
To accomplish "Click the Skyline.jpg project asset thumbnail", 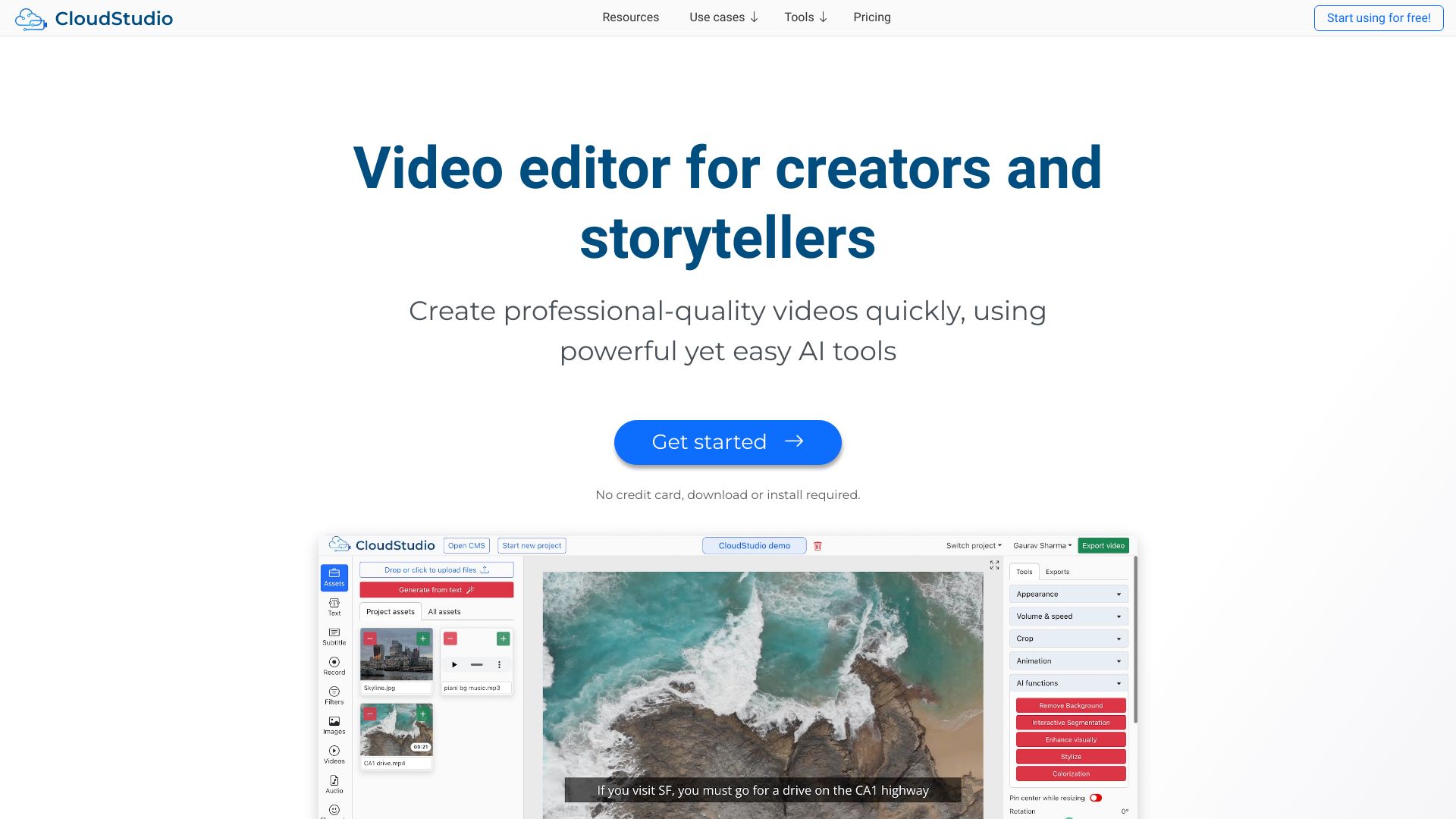I will (x=397, y=655).
